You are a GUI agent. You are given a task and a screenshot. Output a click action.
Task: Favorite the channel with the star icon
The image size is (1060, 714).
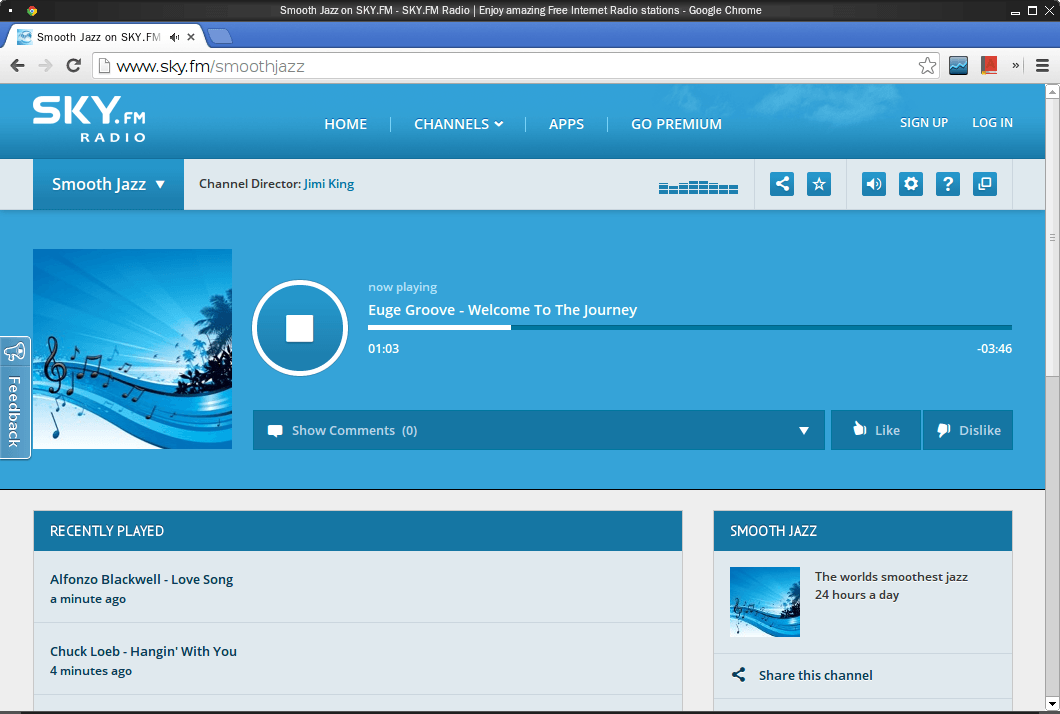point(818,184)
